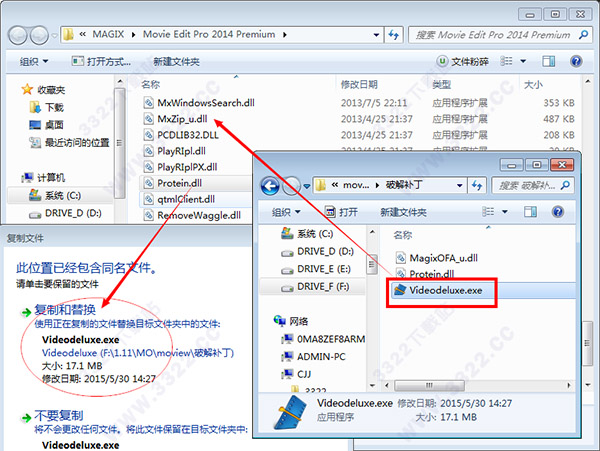Sort by 大小 column in Movie Edit Pro window
The image size is (600, 451).
tap(533, 84)
